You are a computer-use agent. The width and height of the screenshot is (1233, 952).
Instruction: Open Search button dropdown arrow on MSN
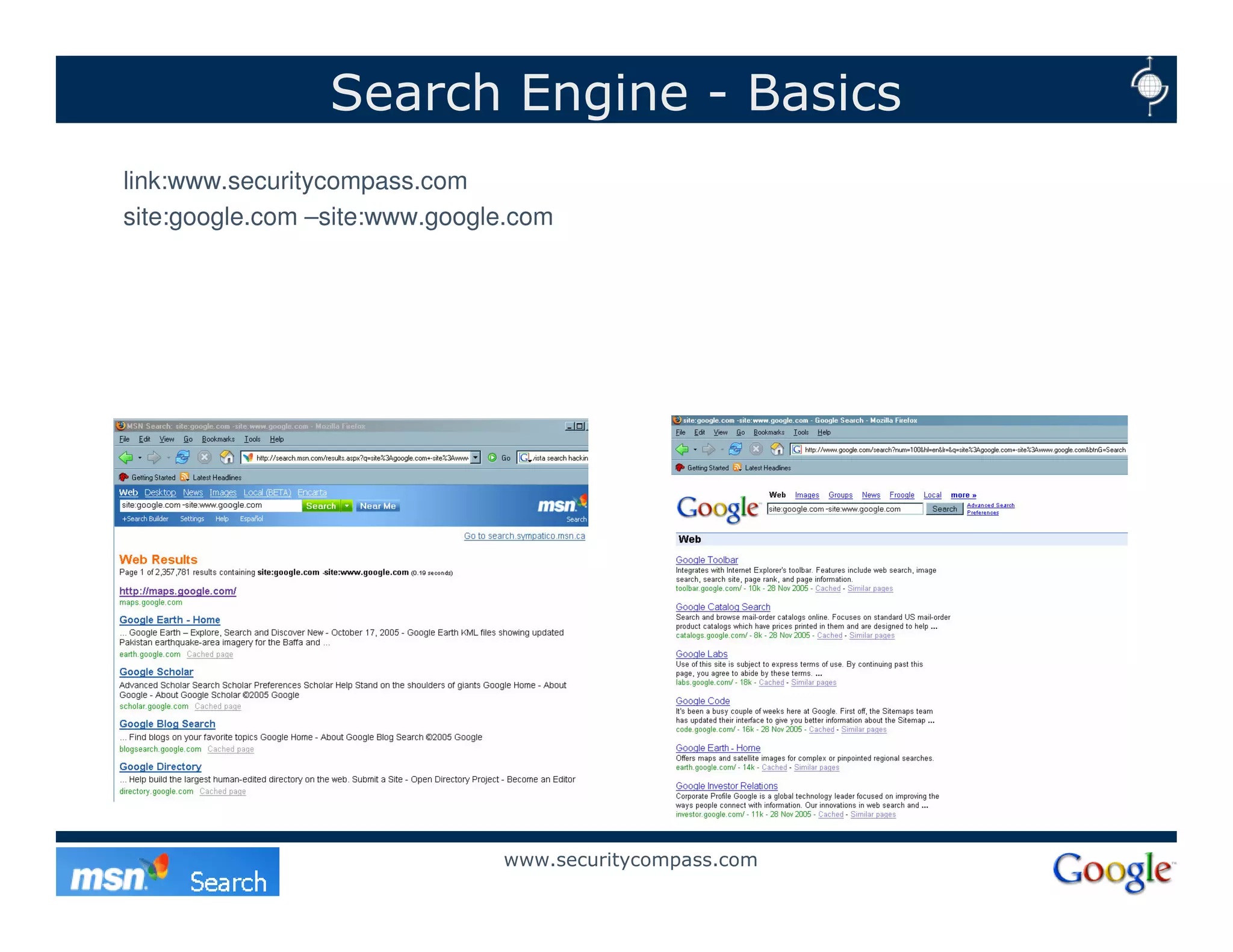point(347,506)
